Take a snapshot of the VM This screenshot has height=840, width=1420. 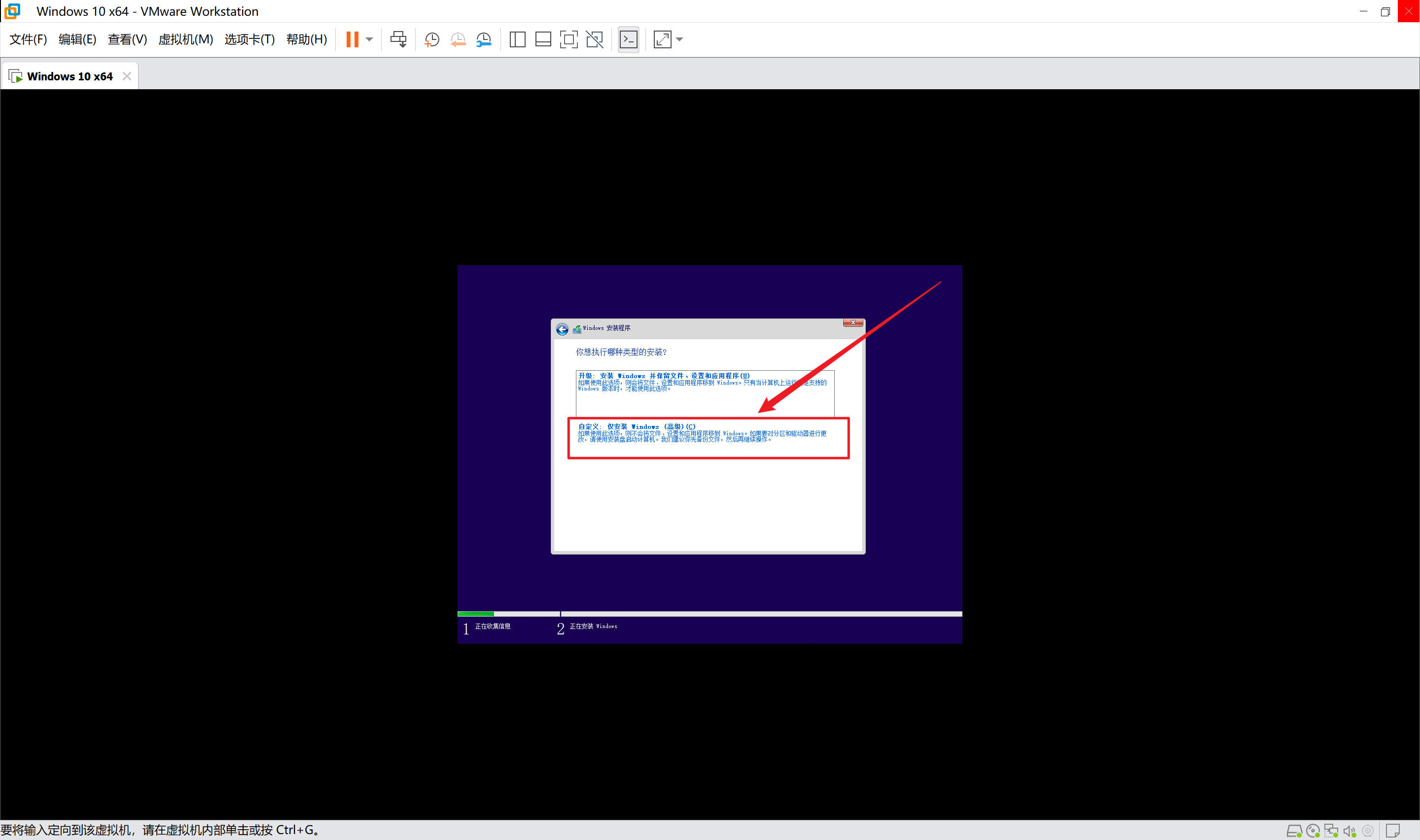click(x=432, y=39)
